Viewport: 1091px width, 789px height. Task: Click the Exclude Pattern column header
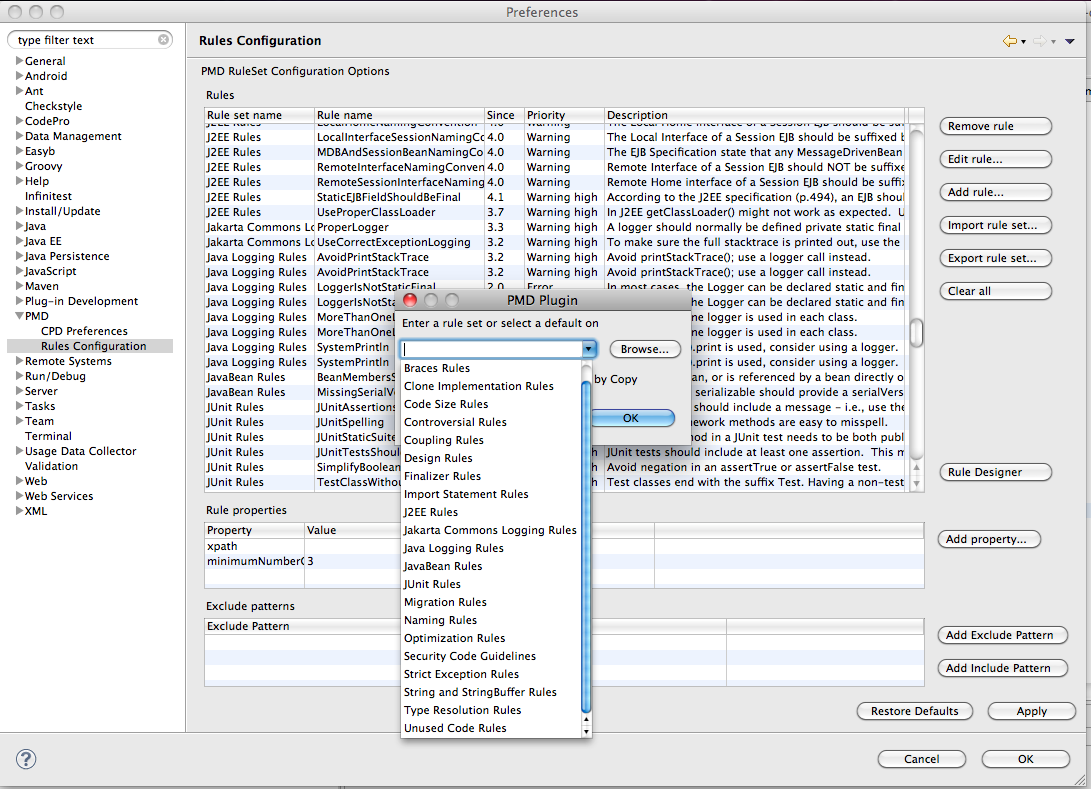point(302,626)
